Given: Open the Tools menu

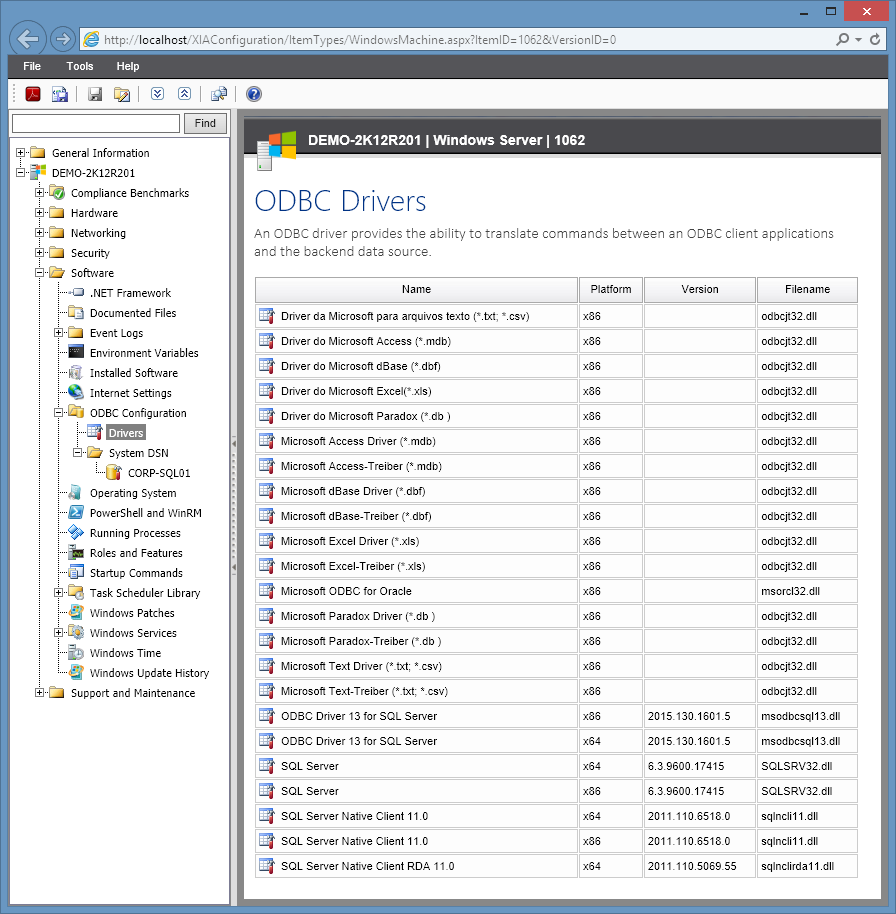Looking at the screenshot, I should click(x=80, y=66).
